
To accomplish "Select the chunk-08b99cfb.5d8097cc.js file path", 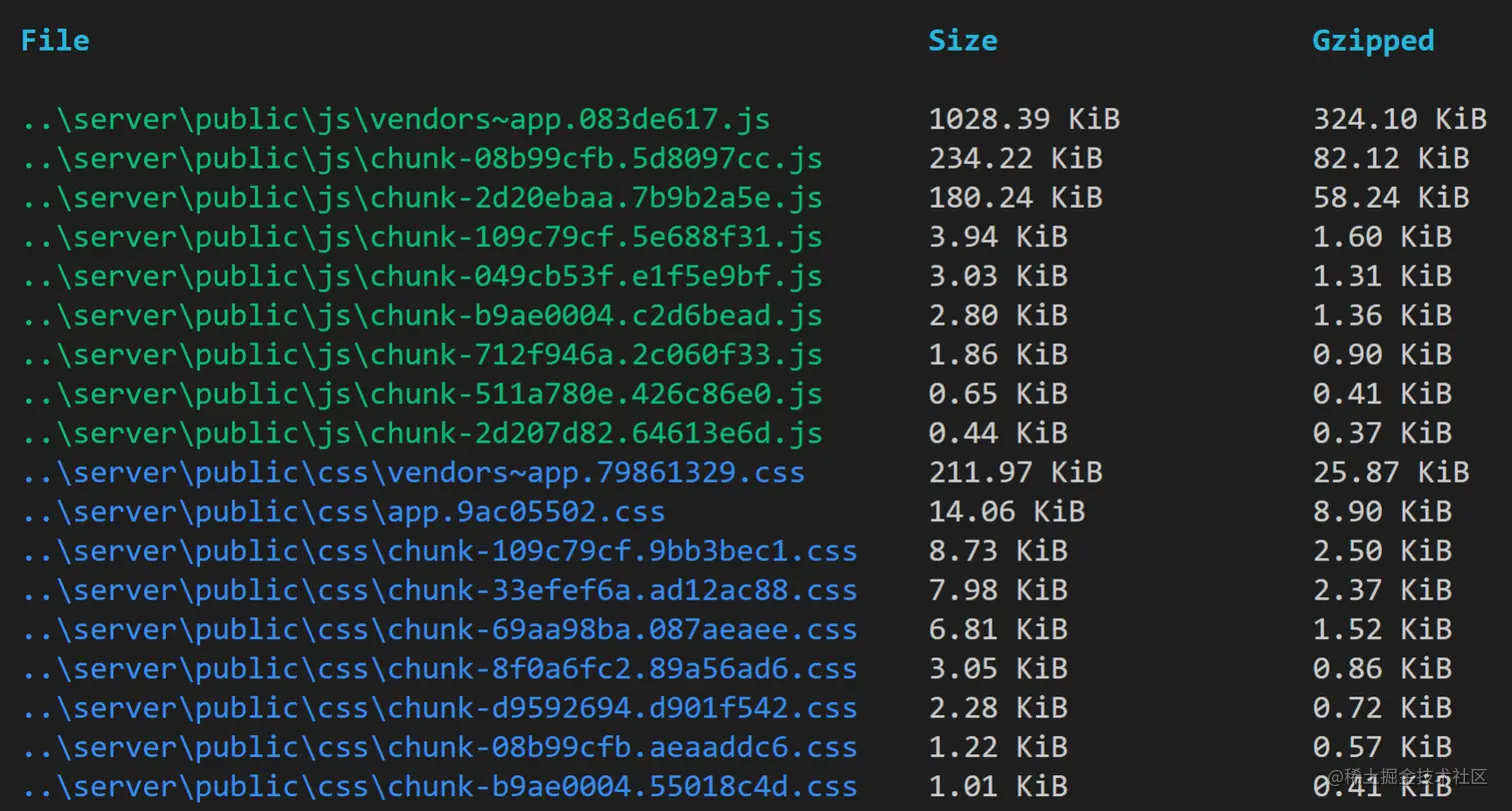I will pyautogui.click(x=422, y=159).
